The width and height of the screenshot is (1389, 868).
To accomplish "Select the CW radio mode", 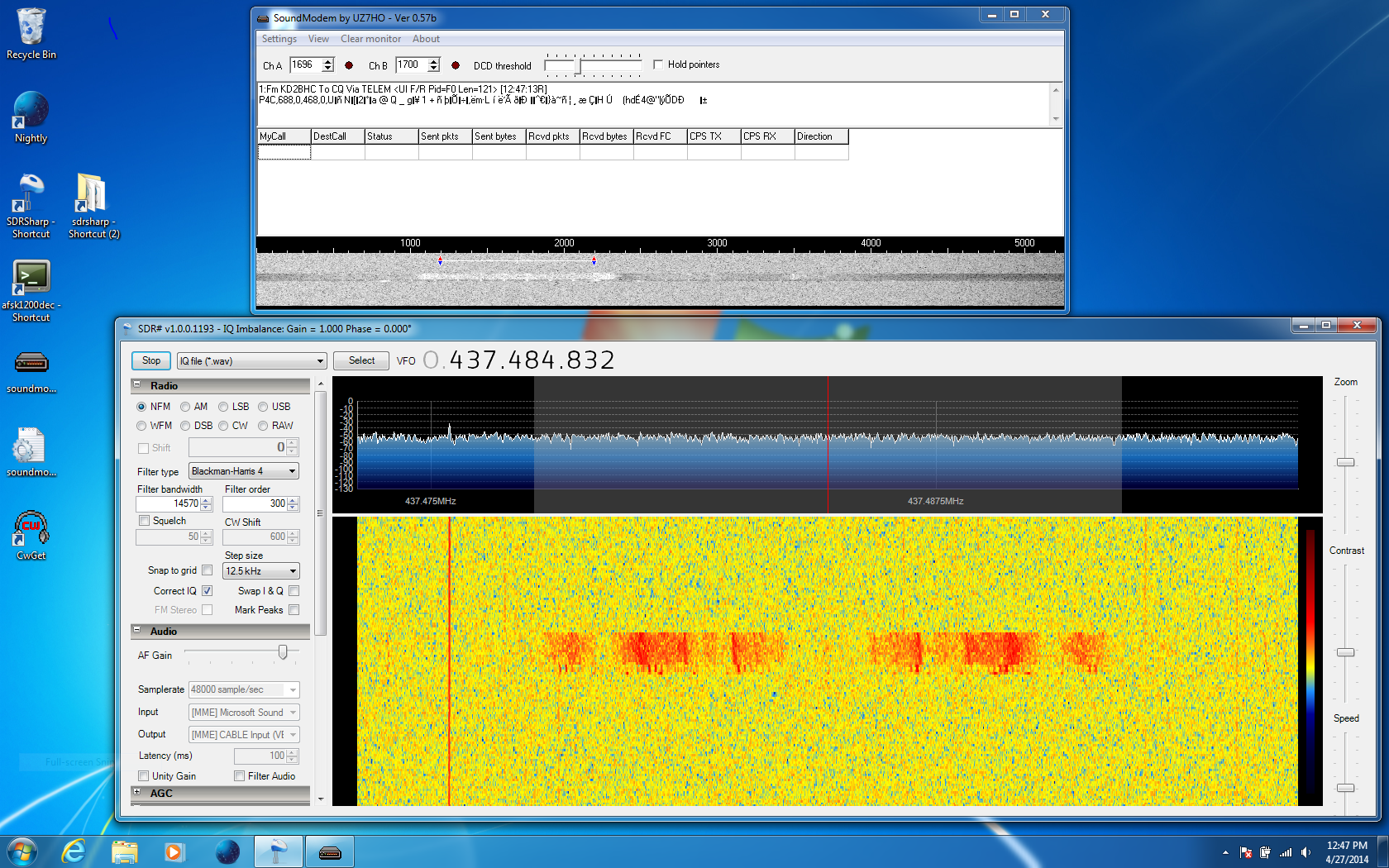I will 223,426.
